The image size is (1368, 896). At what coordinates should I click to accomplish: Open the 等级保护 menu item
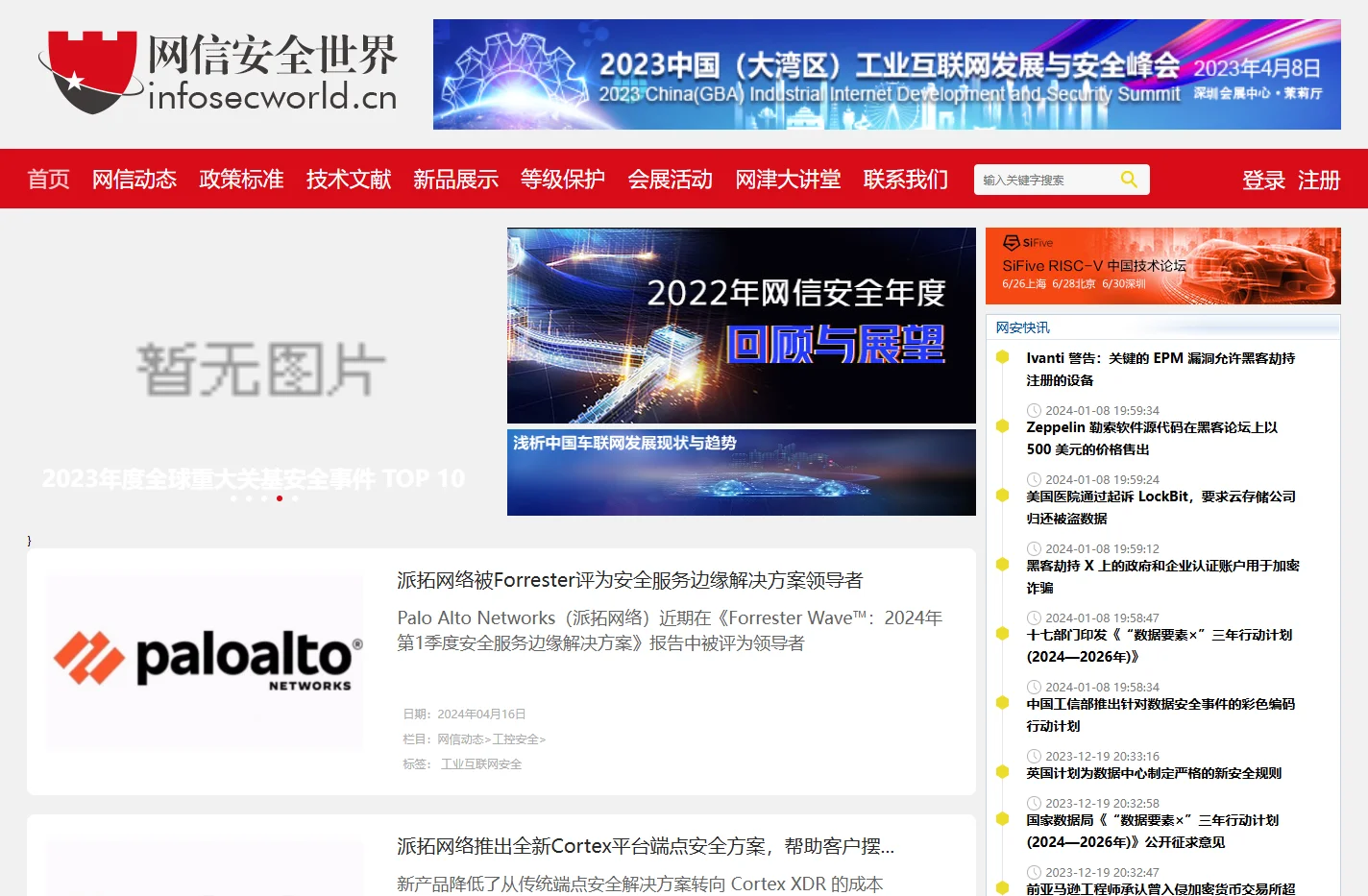coord(563,180)
